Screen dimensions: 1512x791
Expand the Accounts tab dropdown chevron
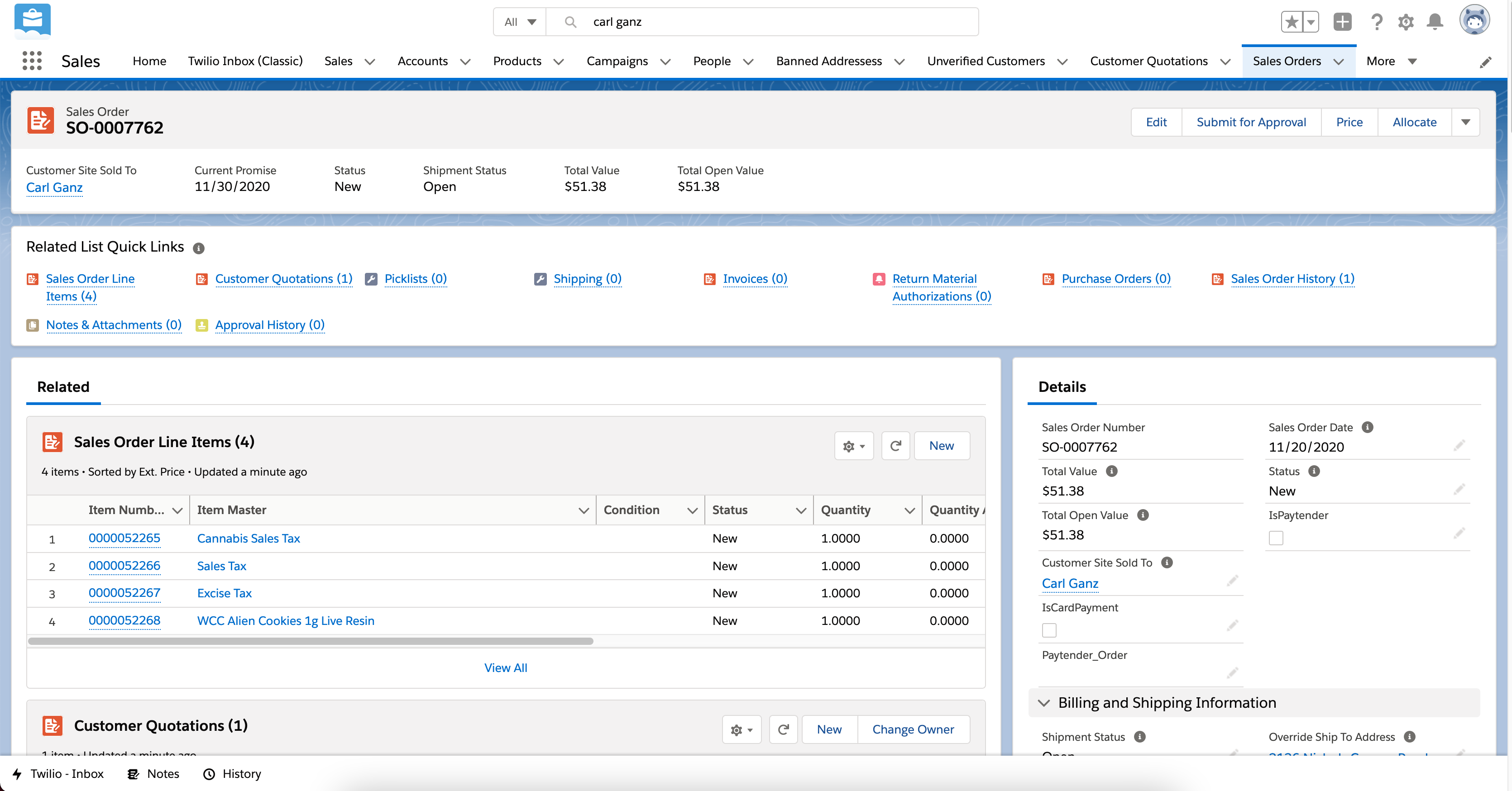pyautogui.click(x=465, y=62)
